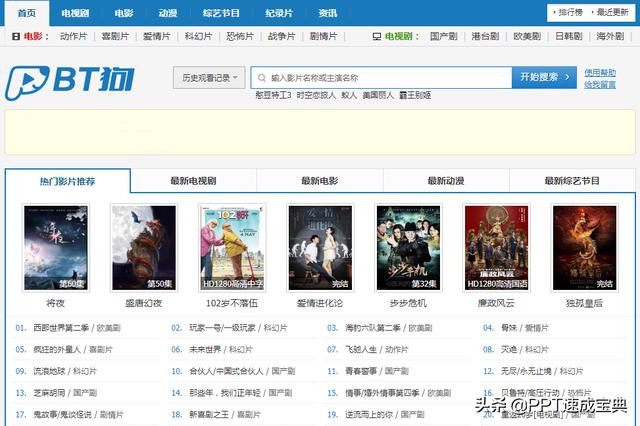The height and width of the screenshot is (426, 640).
Task: Open the 将夜 poster thumbnail
Action: coord(55,247)
